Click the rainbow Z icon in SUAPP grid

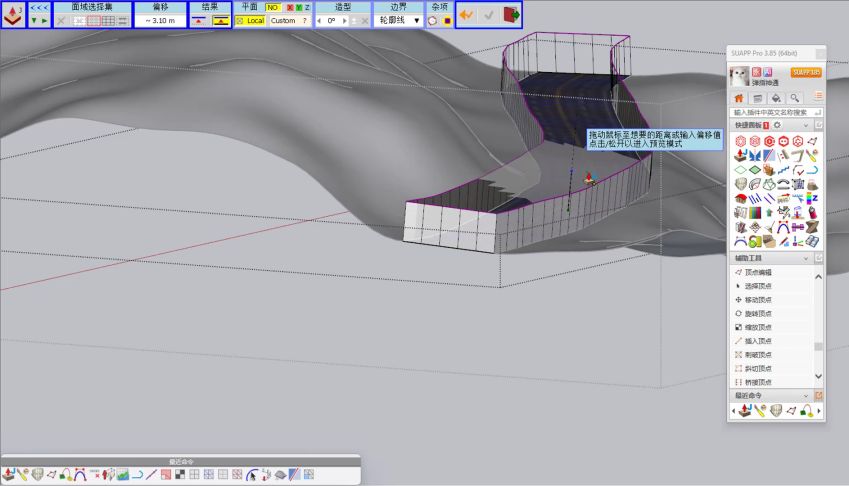click(812, 199)
